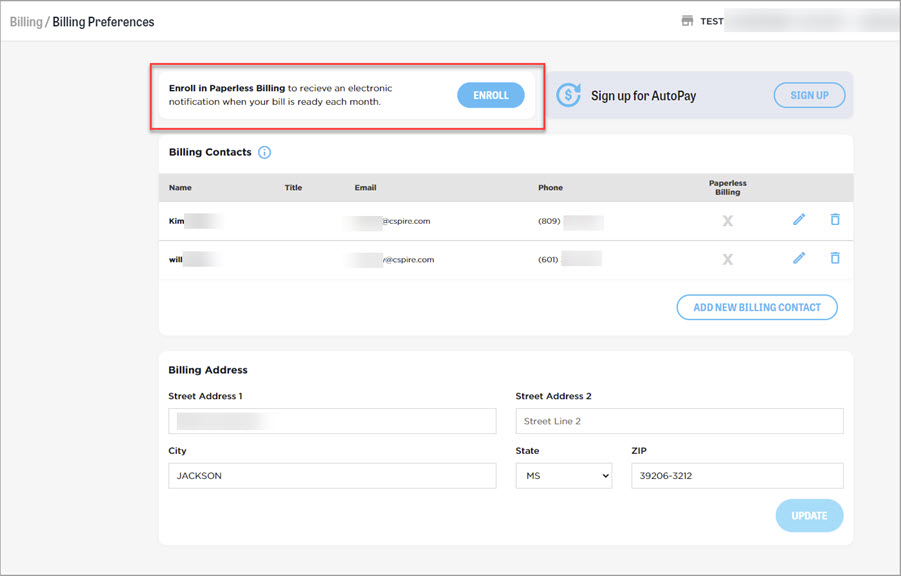Click Add New Billing Contact button

[756, 307]
